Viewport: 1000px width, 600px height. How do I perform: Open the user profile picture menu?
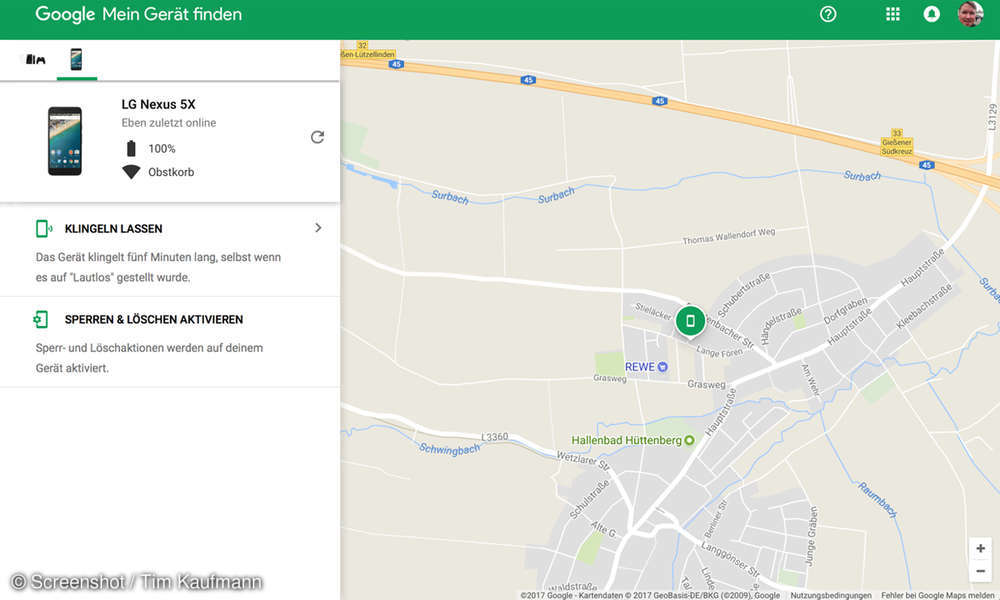pyautogui.click(x=971, y=14)
